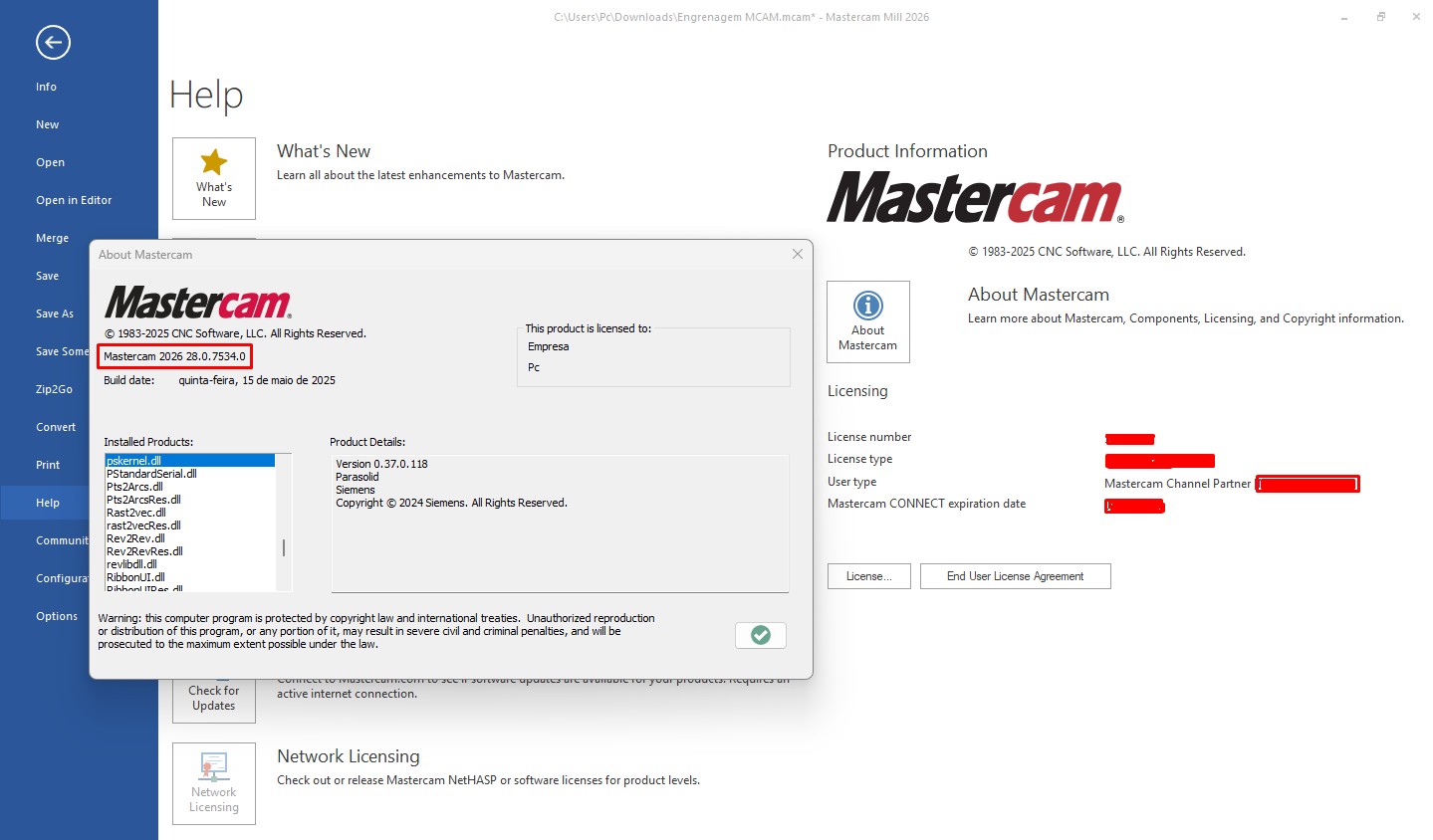Select Pts2ArcsRes.dll in the list
The width and height of the screenshot is (1433, 840).
point(189,500)
